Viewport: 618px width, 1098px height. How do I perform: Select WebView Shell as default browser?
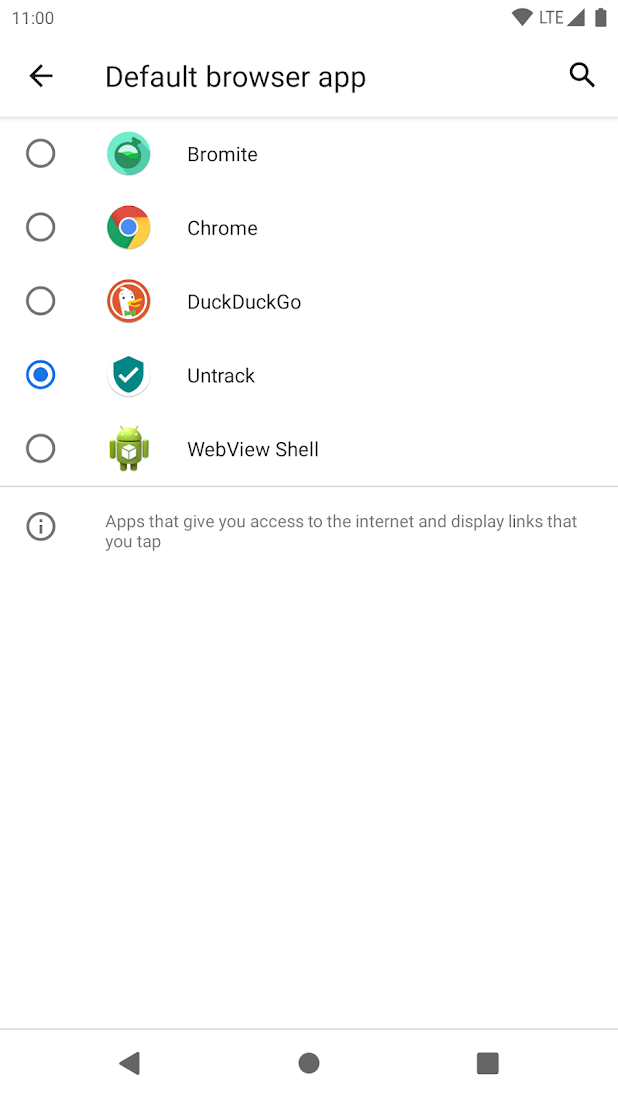[40, 448]
